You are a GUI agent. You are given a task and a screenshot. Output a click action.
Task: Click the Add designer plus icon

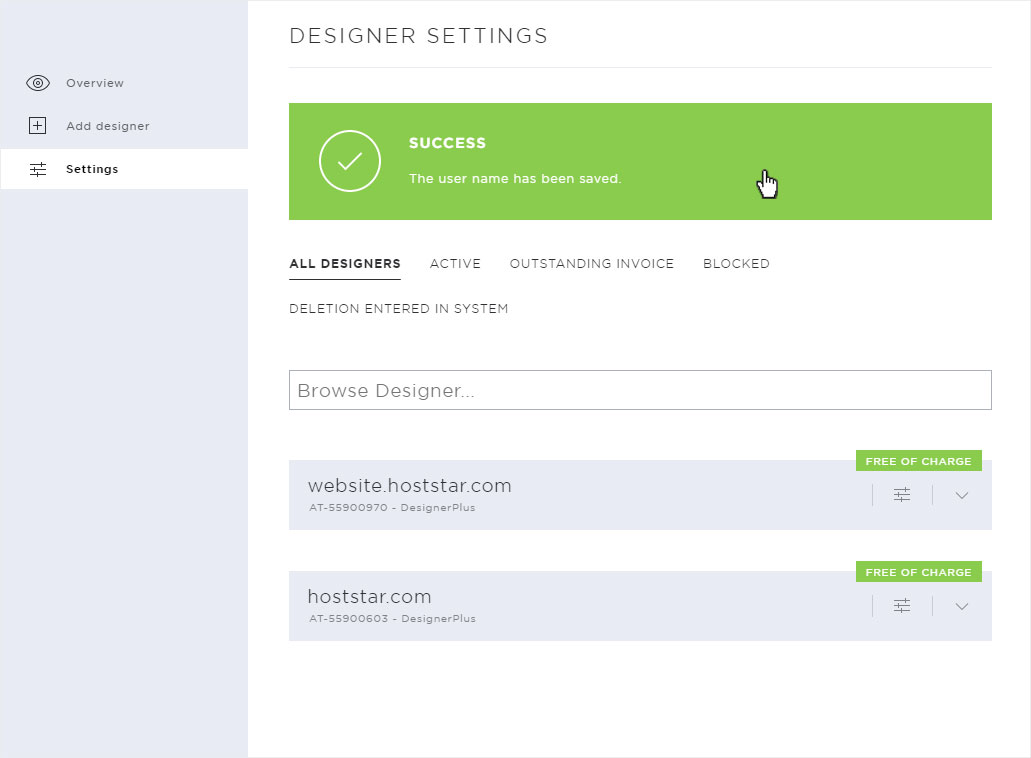[x=37, y=126]
